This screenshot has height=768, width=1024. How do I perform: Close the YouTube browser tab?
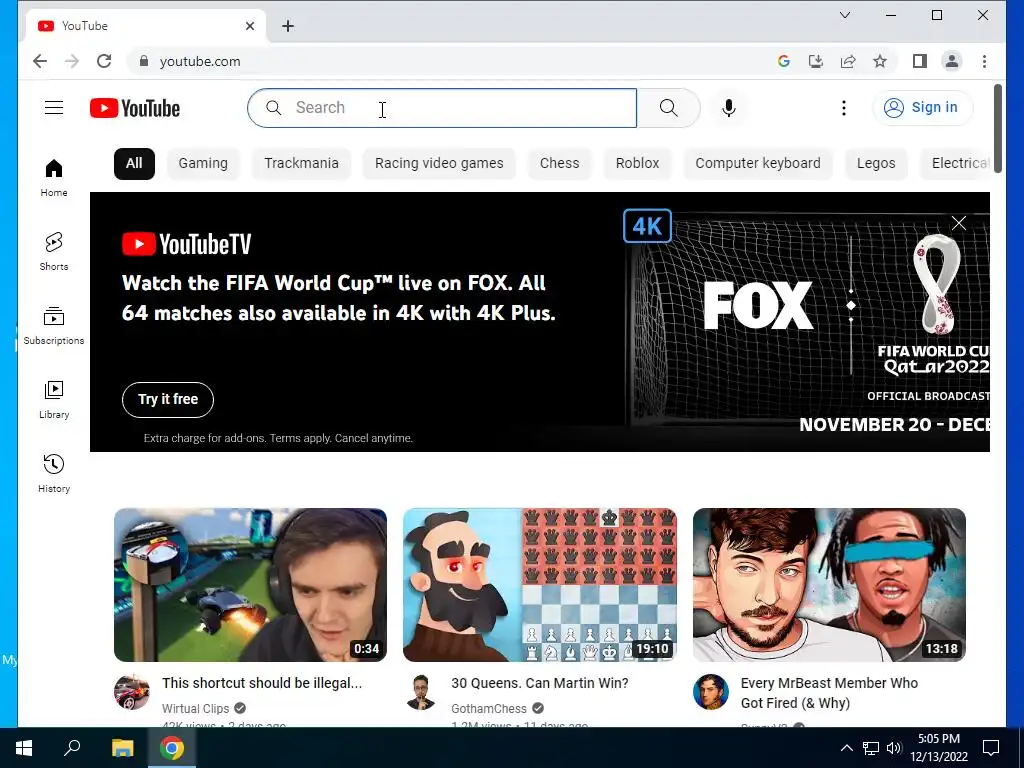250,26
